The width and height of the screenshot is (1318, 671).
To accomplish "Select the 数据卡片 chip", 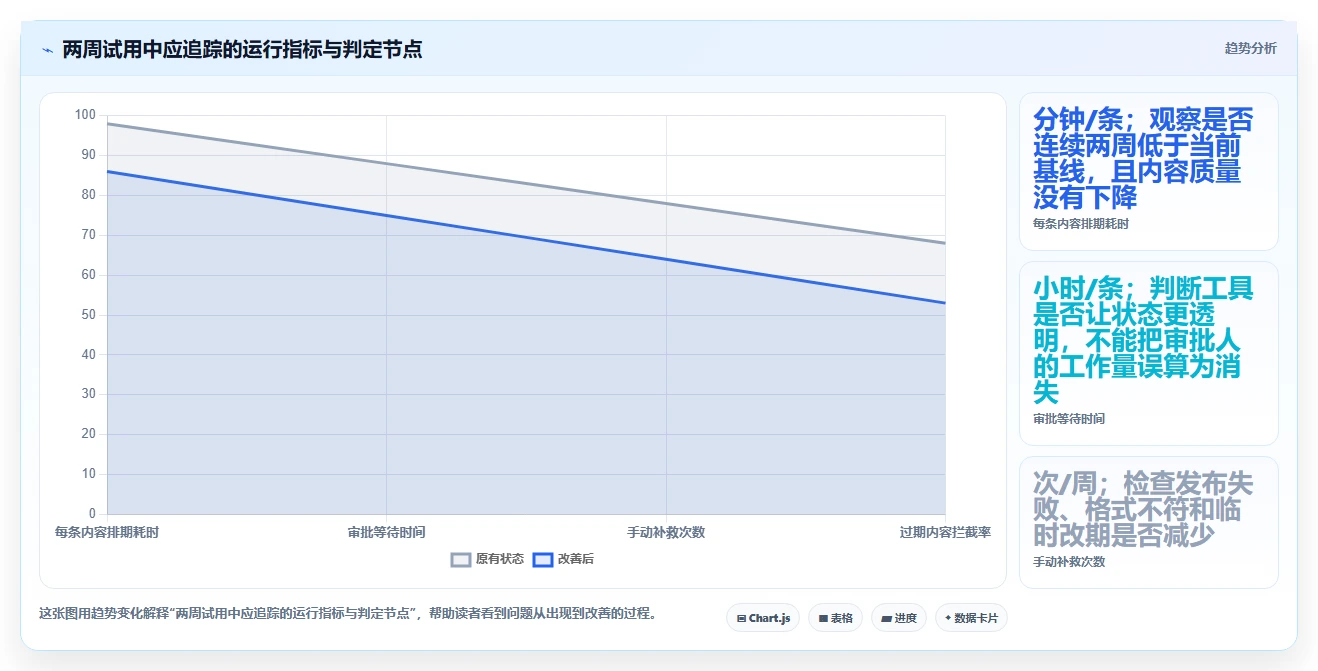I will pyautogui.click(x=971, y=618).
